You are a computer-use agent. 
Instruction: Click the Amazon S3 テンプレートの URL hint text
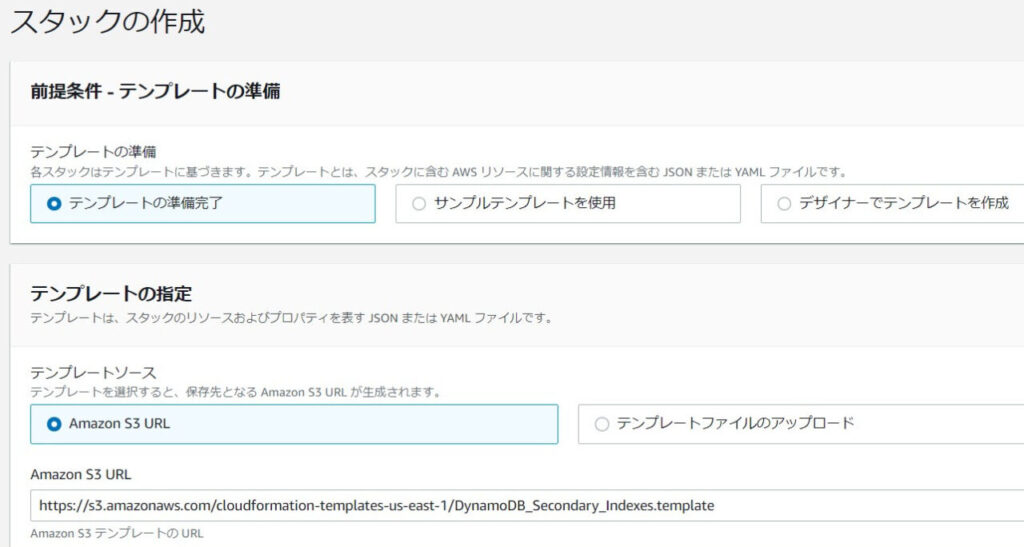pos(117,533)
